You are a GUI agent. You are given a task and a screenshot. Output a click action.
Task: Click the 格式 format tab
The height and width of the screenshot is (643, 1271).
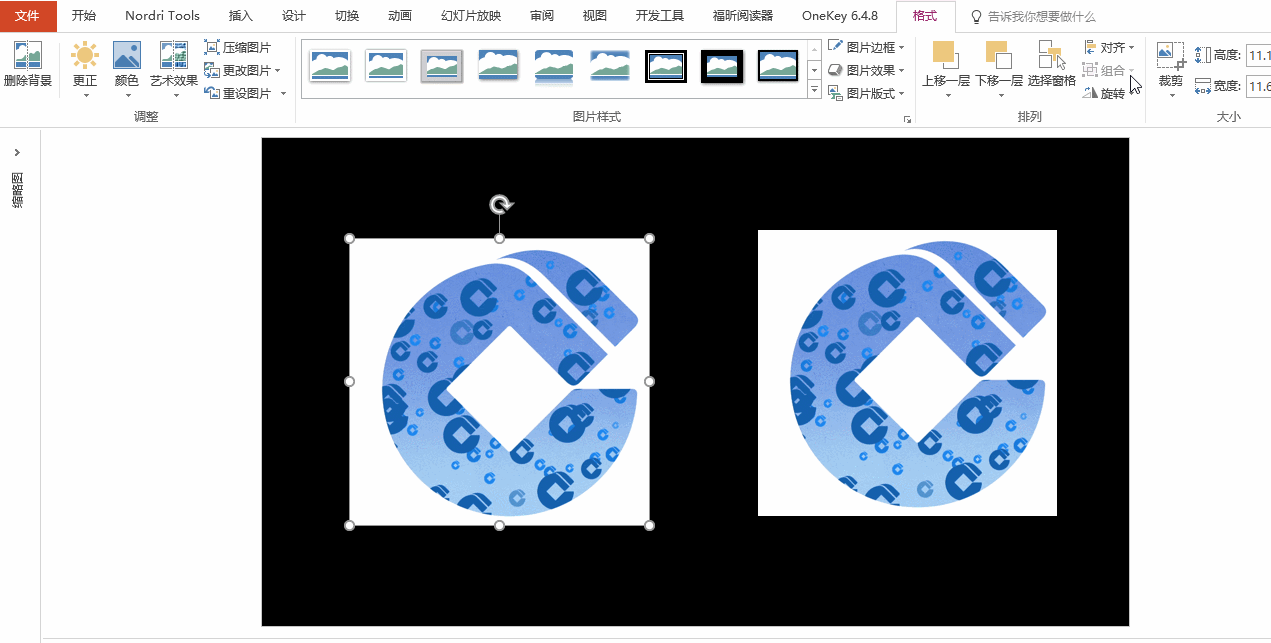coord(925,16)
